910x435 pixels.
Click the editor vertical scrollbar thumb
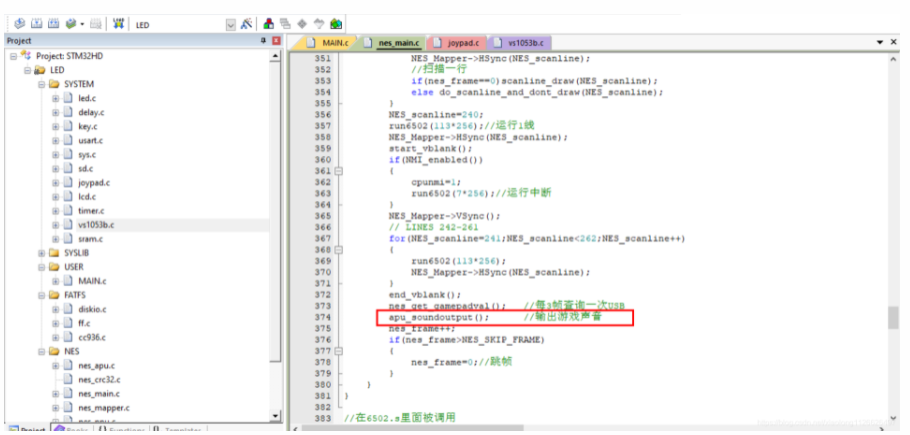[x=893, y=317]
